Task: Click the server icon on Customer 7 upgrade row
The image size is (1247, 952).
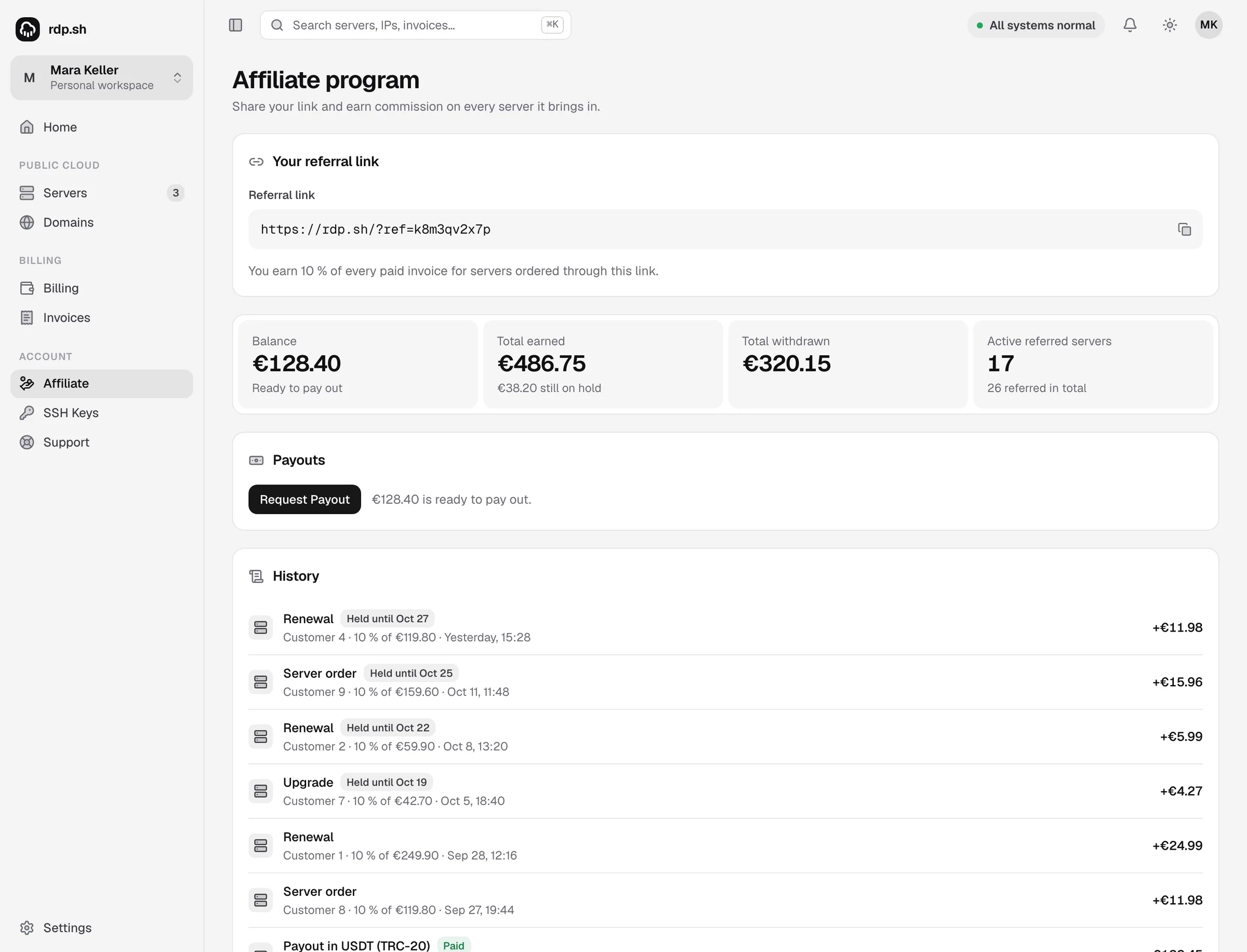Action: coord(261,791)
